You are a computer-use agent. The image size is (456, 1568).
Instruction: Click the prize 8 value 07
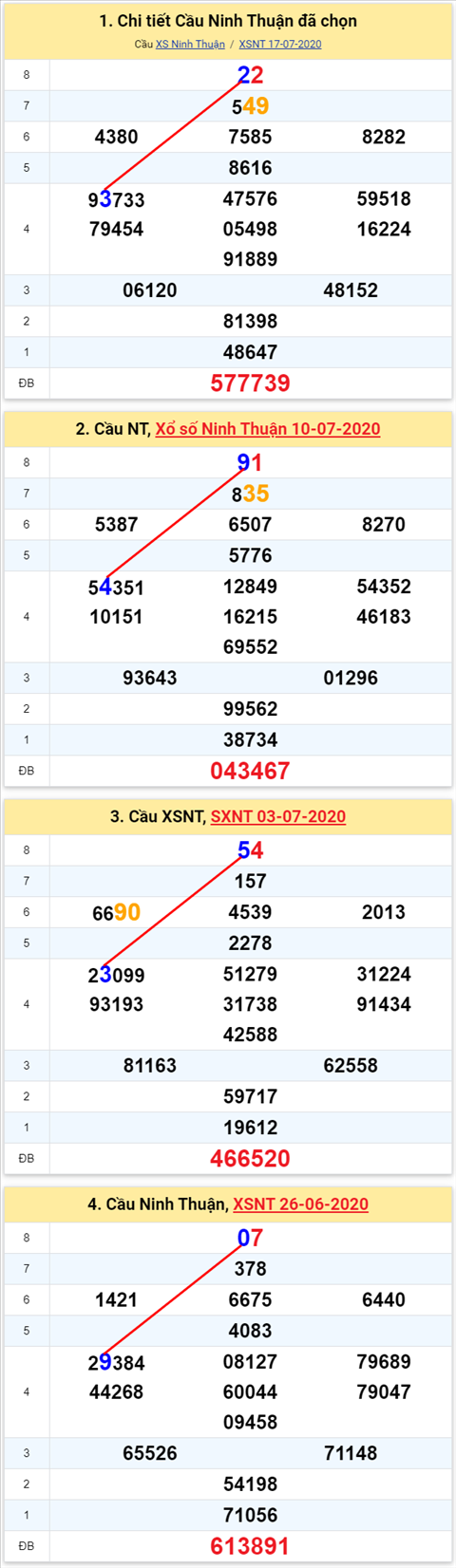250,1238
